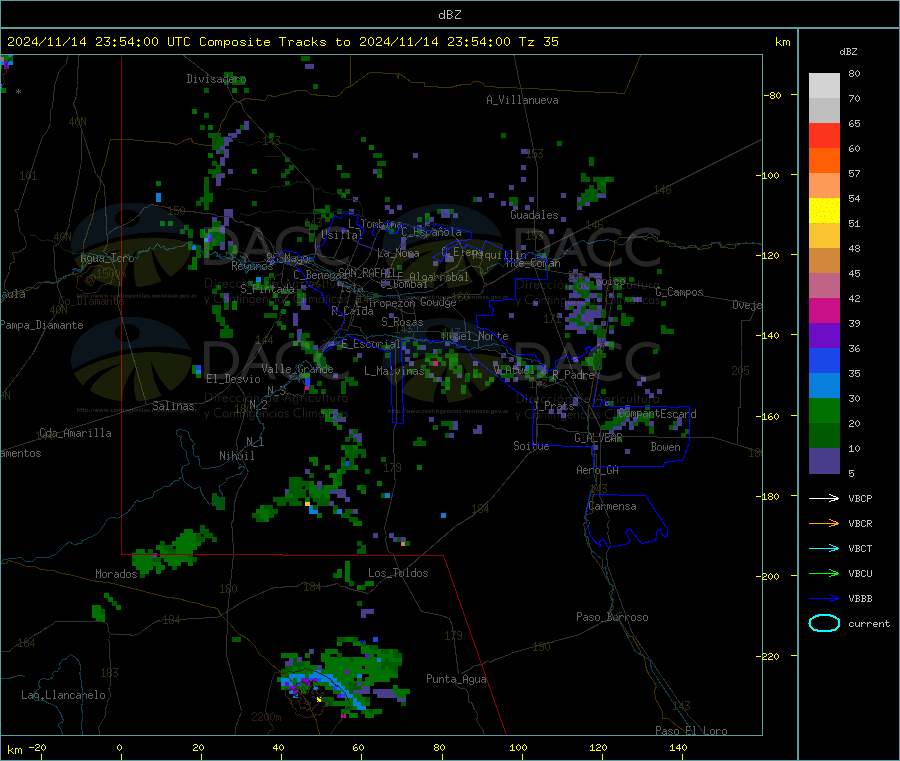This screenshot has width=900, height=761.
Task: Click the white VBCP arrow in legend
Action: pyautogui.click(x=824, y=498)
